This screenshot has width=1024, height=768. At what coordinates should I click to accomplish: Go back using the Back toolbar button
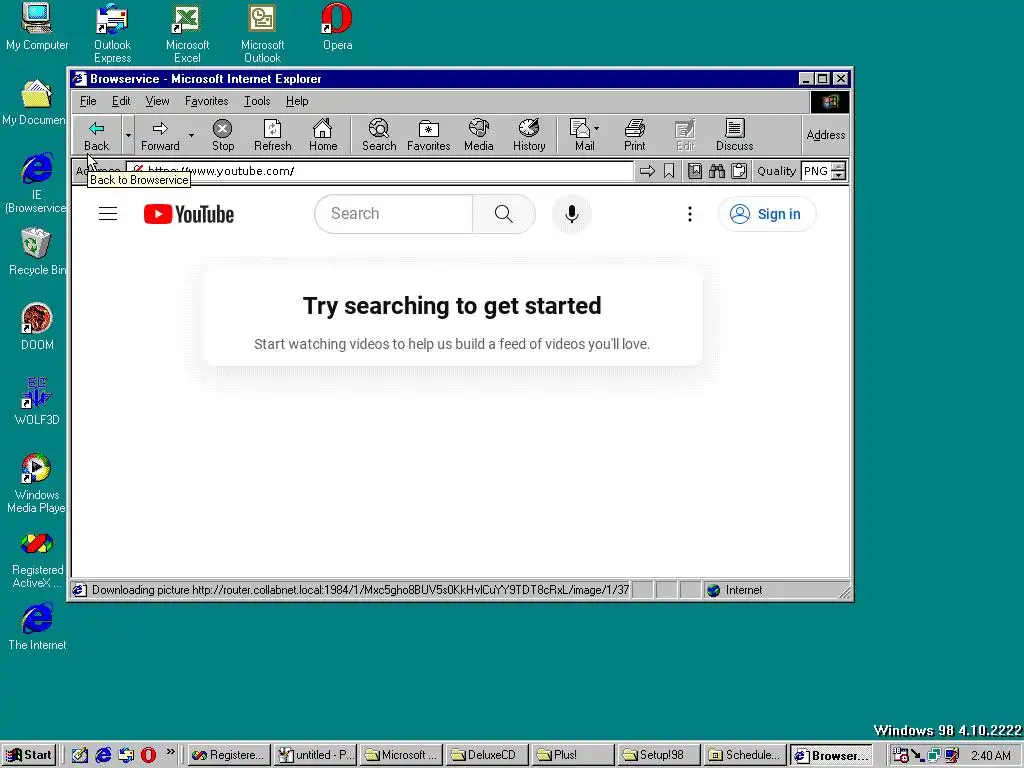pos(97,135)
